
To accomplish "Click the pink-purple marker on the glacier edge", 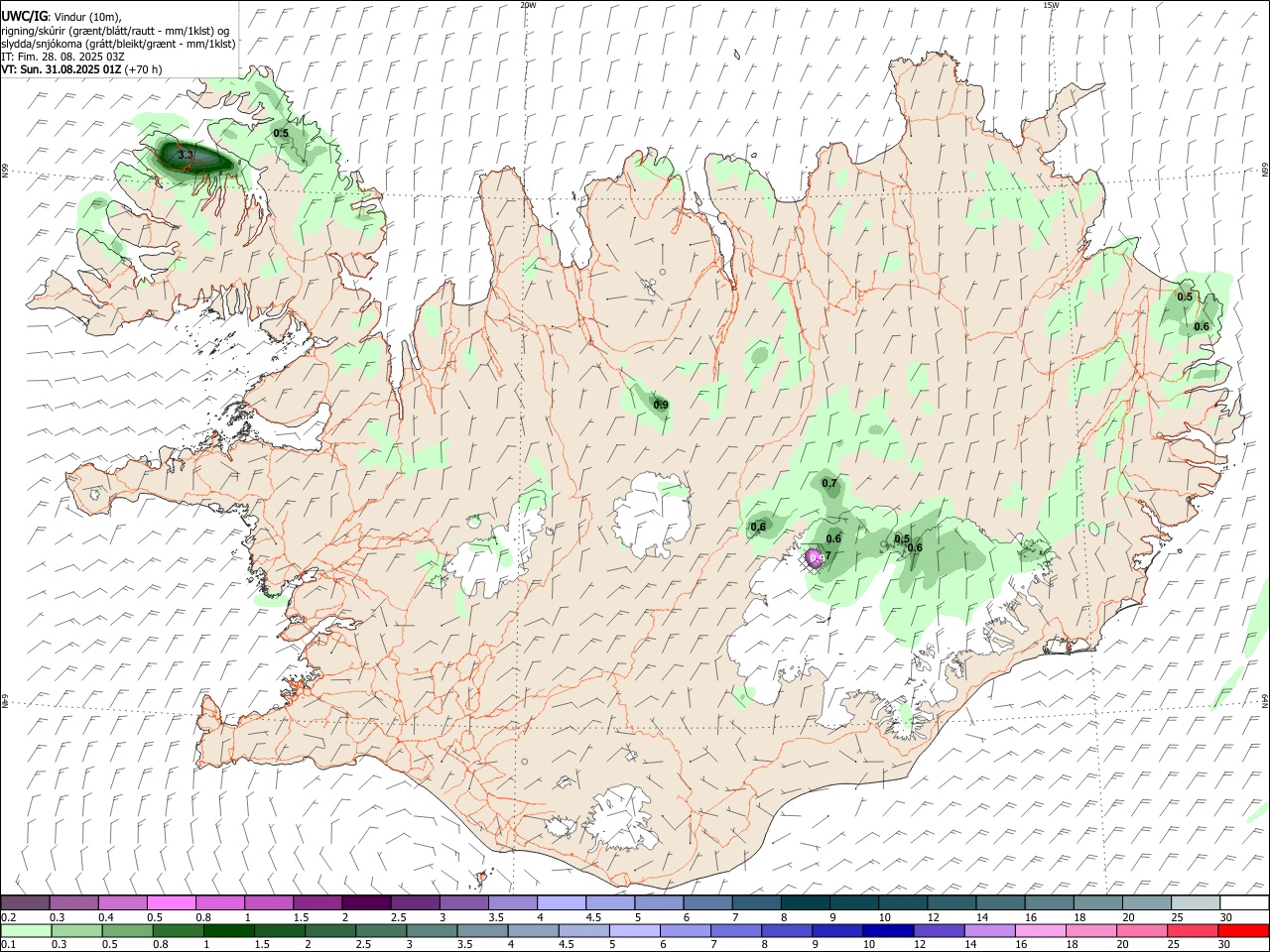I will coord(813,558).
